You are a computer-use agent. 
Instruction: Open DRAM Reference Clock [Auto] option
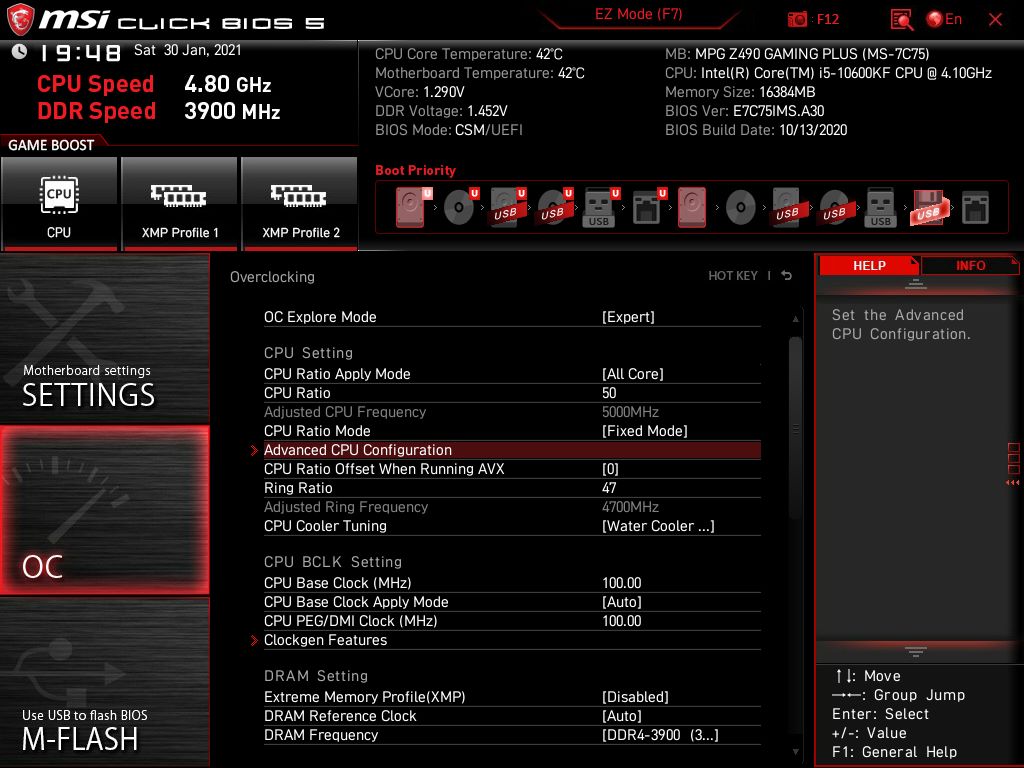512,716
